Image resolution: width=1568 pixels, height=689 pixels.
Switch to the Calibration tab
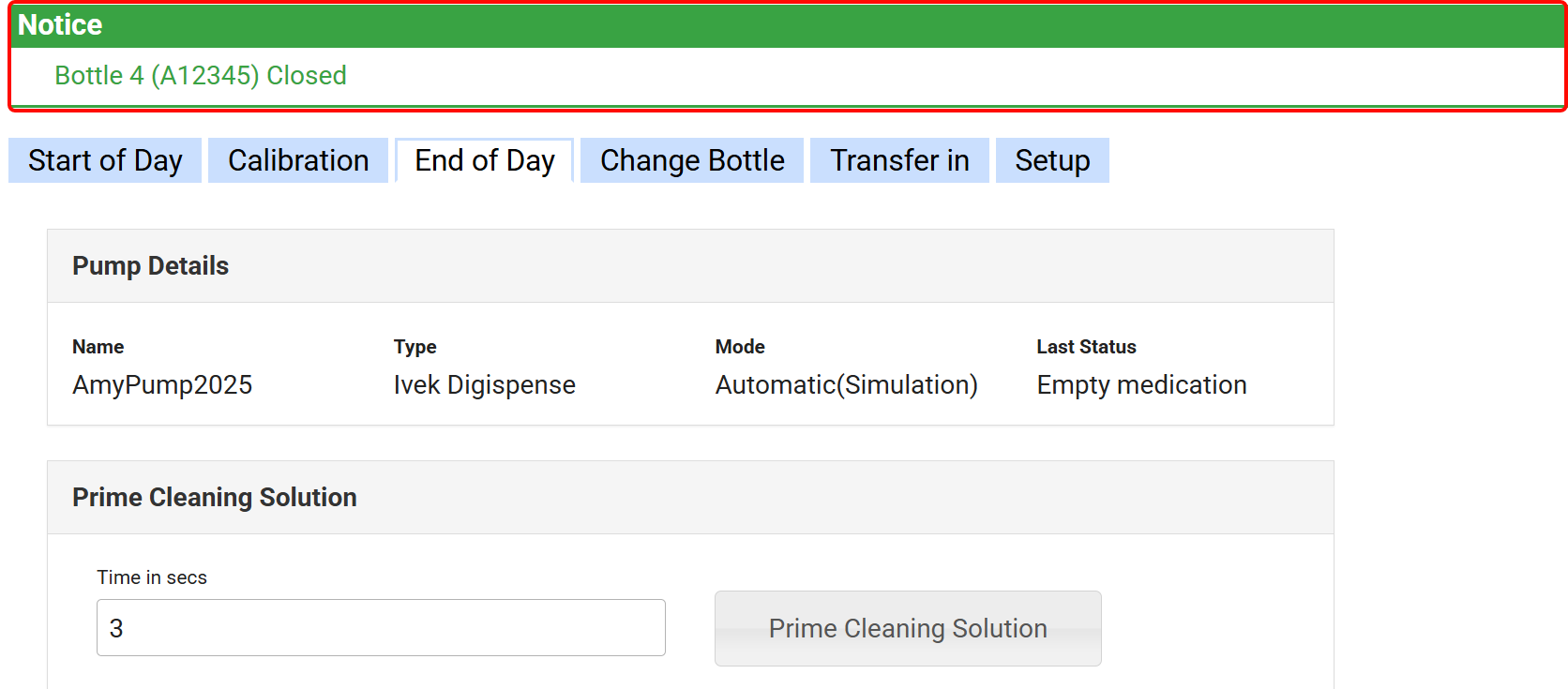298,160
